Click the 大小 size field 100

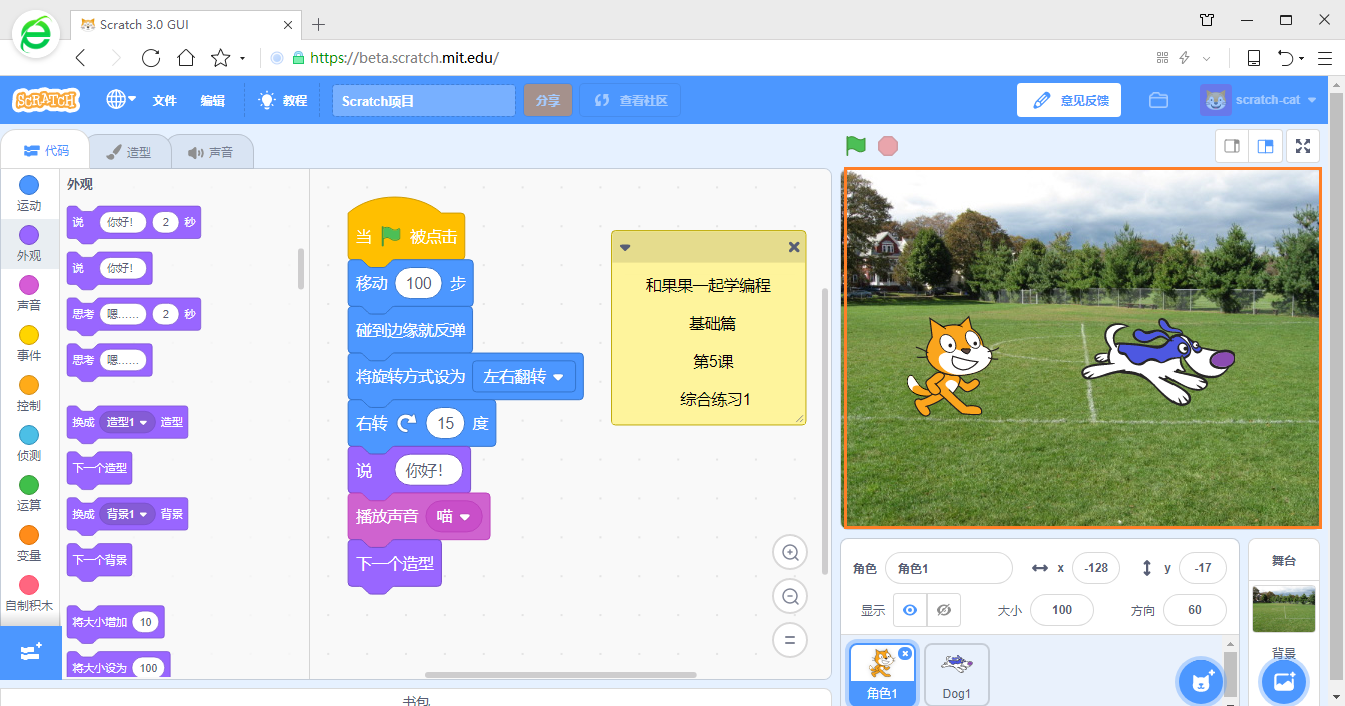[1062, 610]
